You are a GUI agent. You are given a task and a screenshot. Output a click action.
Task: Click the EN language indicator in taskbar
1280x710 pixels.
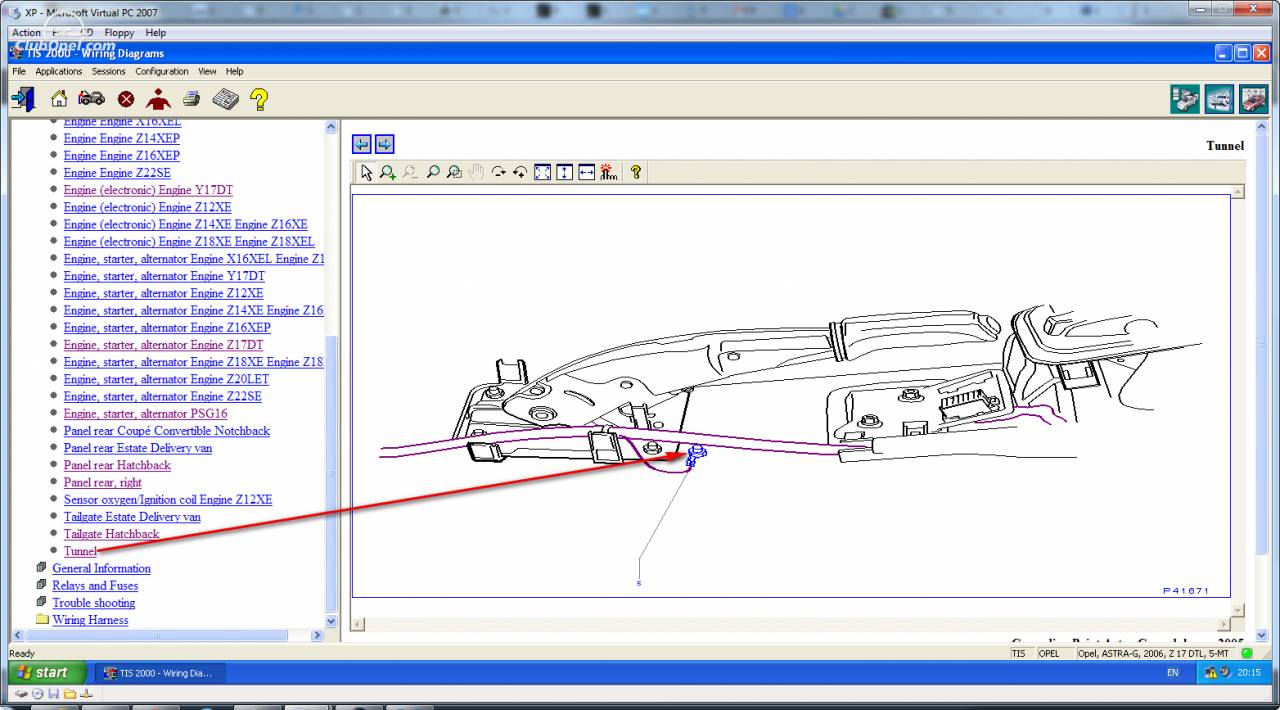tap(1172, 673)
